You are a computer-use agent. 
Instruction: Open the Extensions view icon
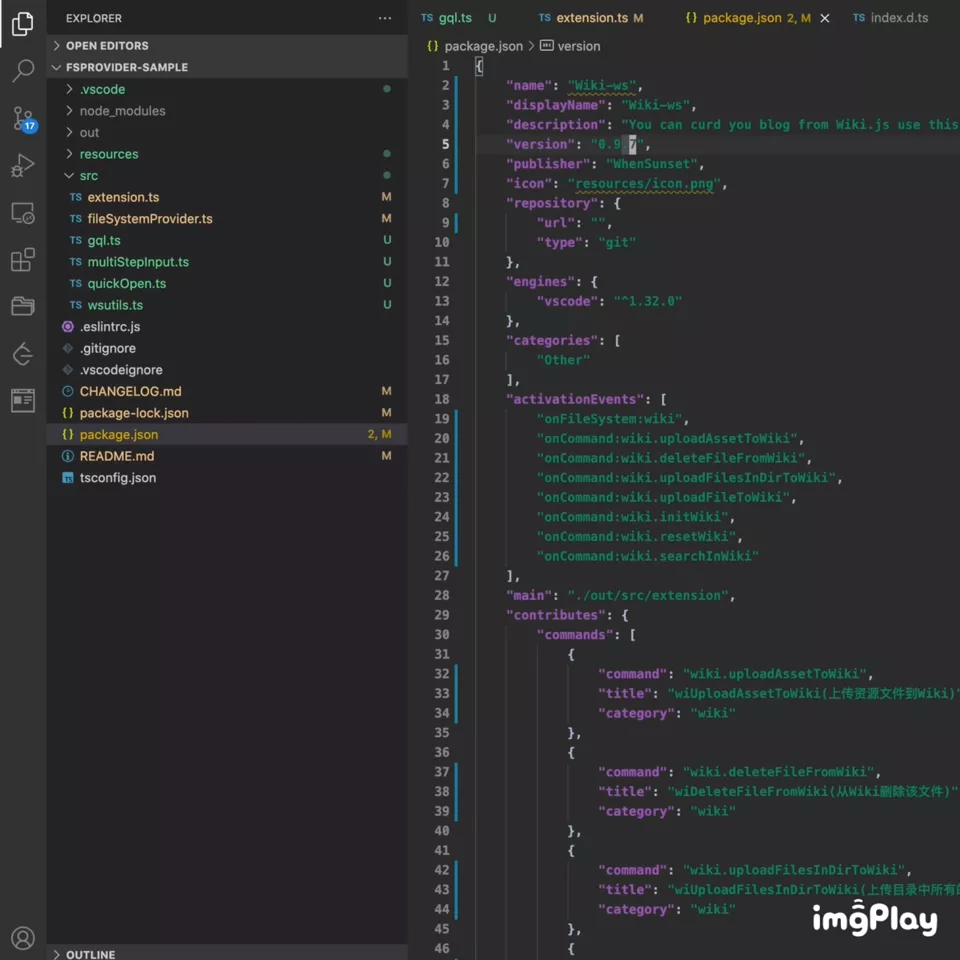click(23, 260)
